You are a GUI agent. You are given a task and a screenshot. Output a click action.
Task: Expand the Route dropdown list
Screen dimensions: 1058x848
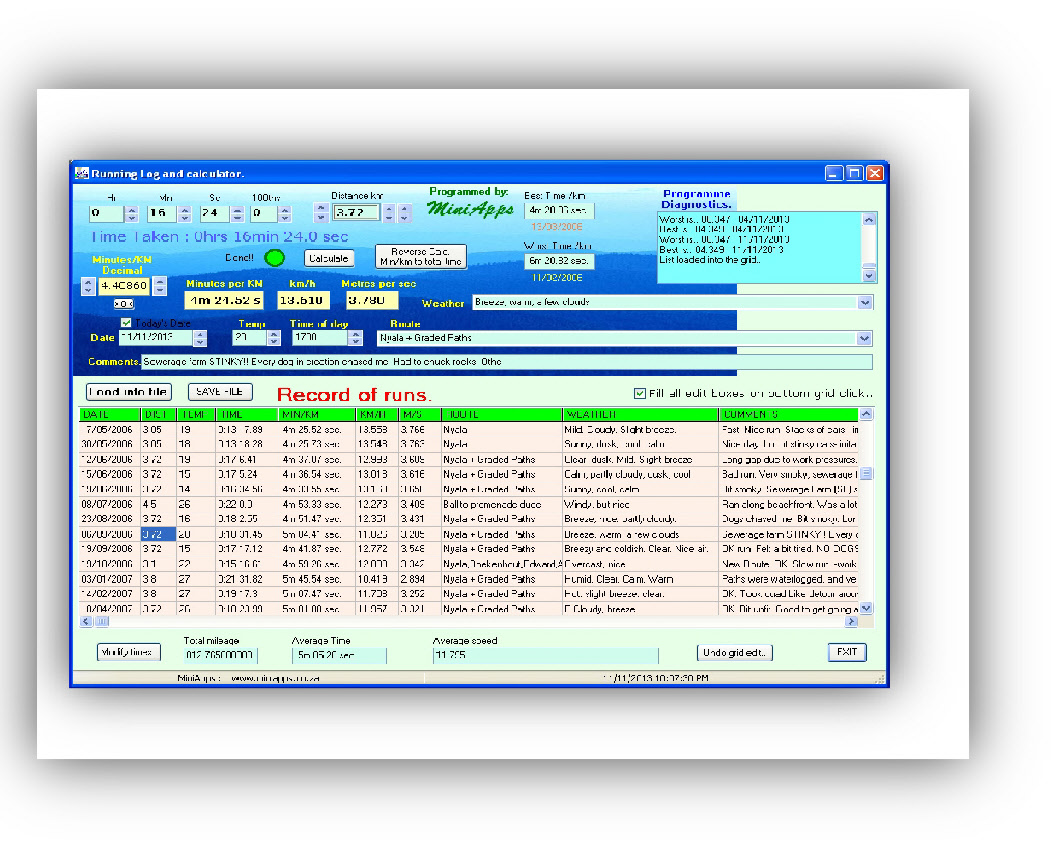click(x=865, y=339)
